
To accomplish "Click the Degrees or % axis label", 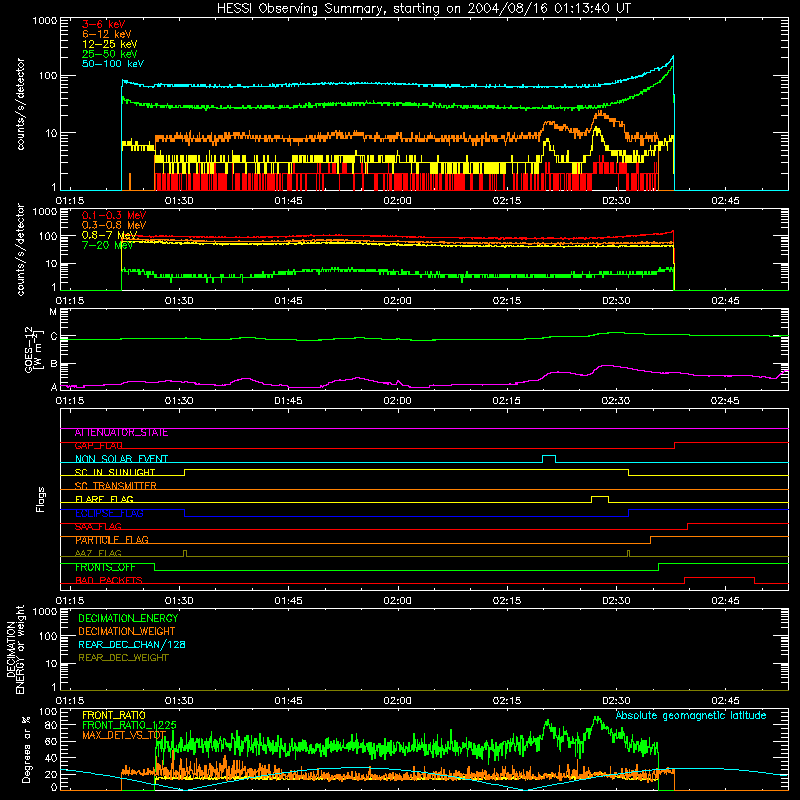I will (x=26, y=749).
